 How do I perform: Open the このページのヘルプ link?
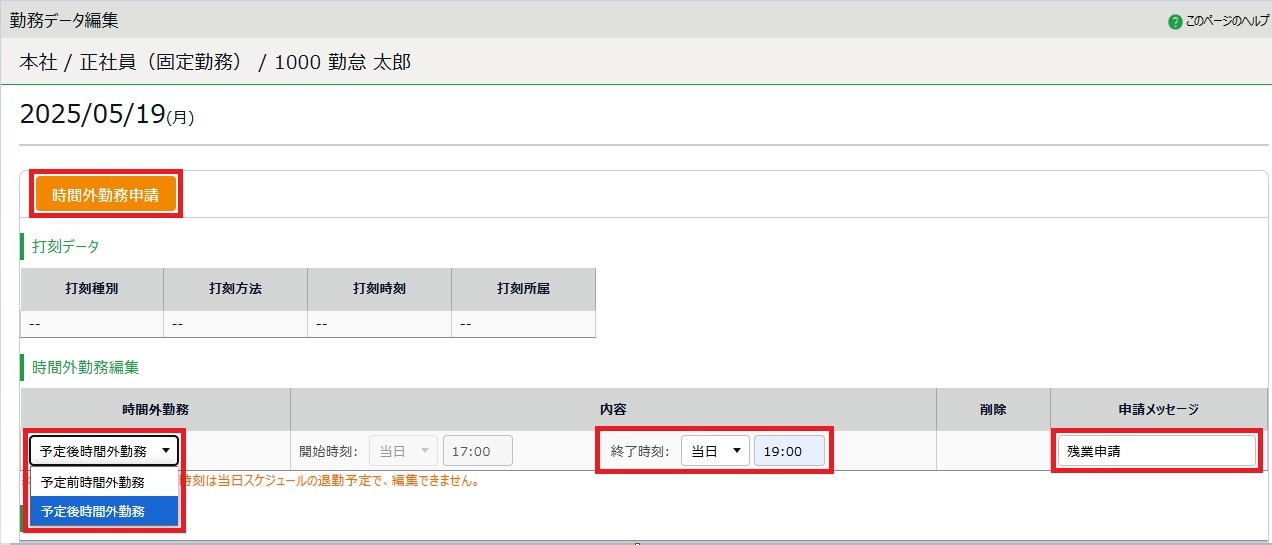(1226, 21)
